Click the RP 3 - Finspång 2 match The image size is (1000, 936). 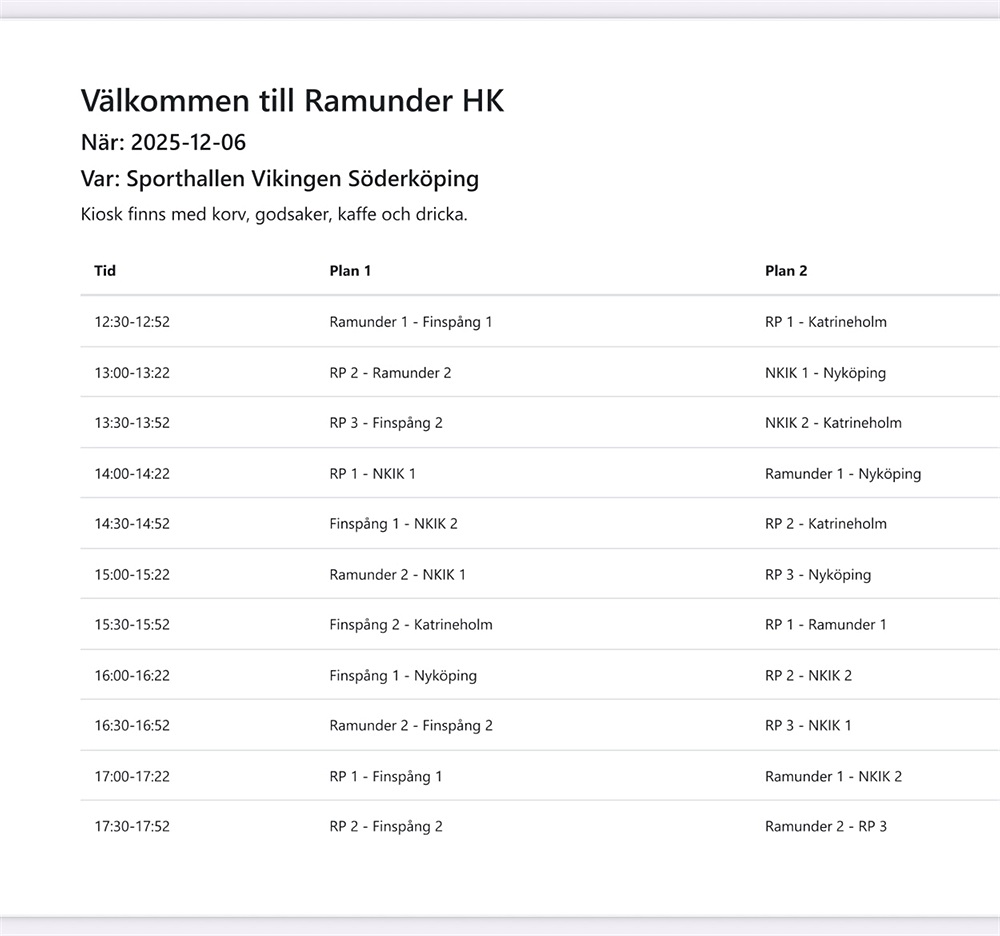(x=385, y=423)
